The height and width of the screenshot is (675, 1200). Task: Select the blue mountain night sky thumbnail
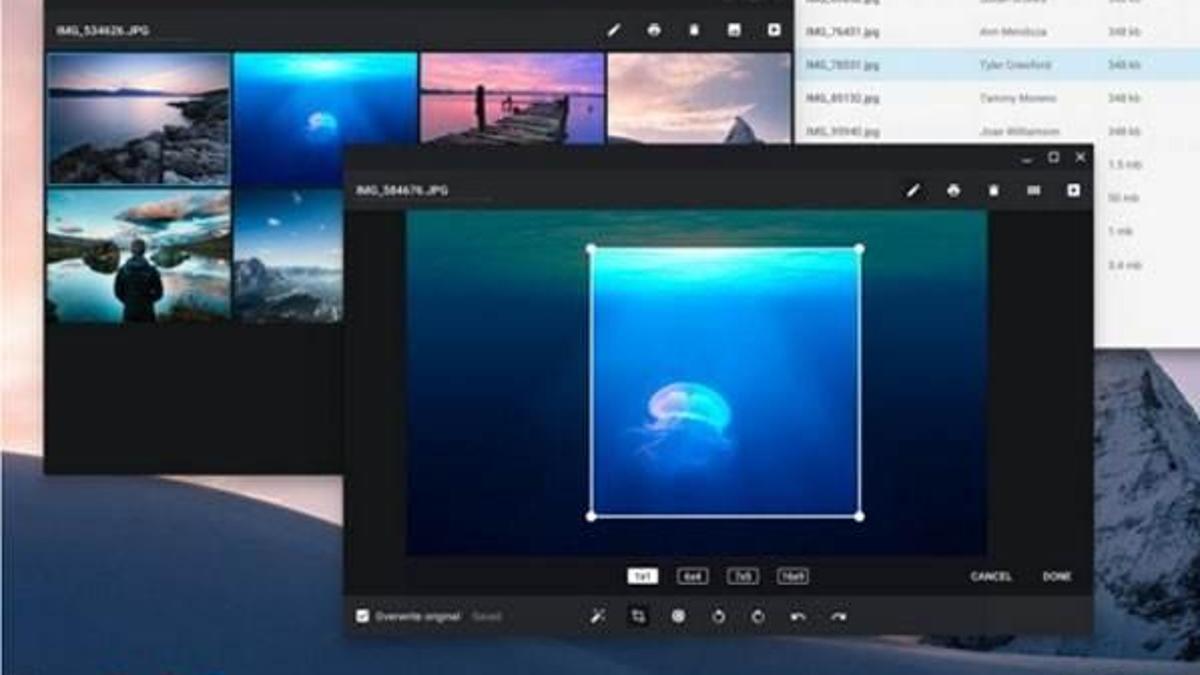coord(288,254)
